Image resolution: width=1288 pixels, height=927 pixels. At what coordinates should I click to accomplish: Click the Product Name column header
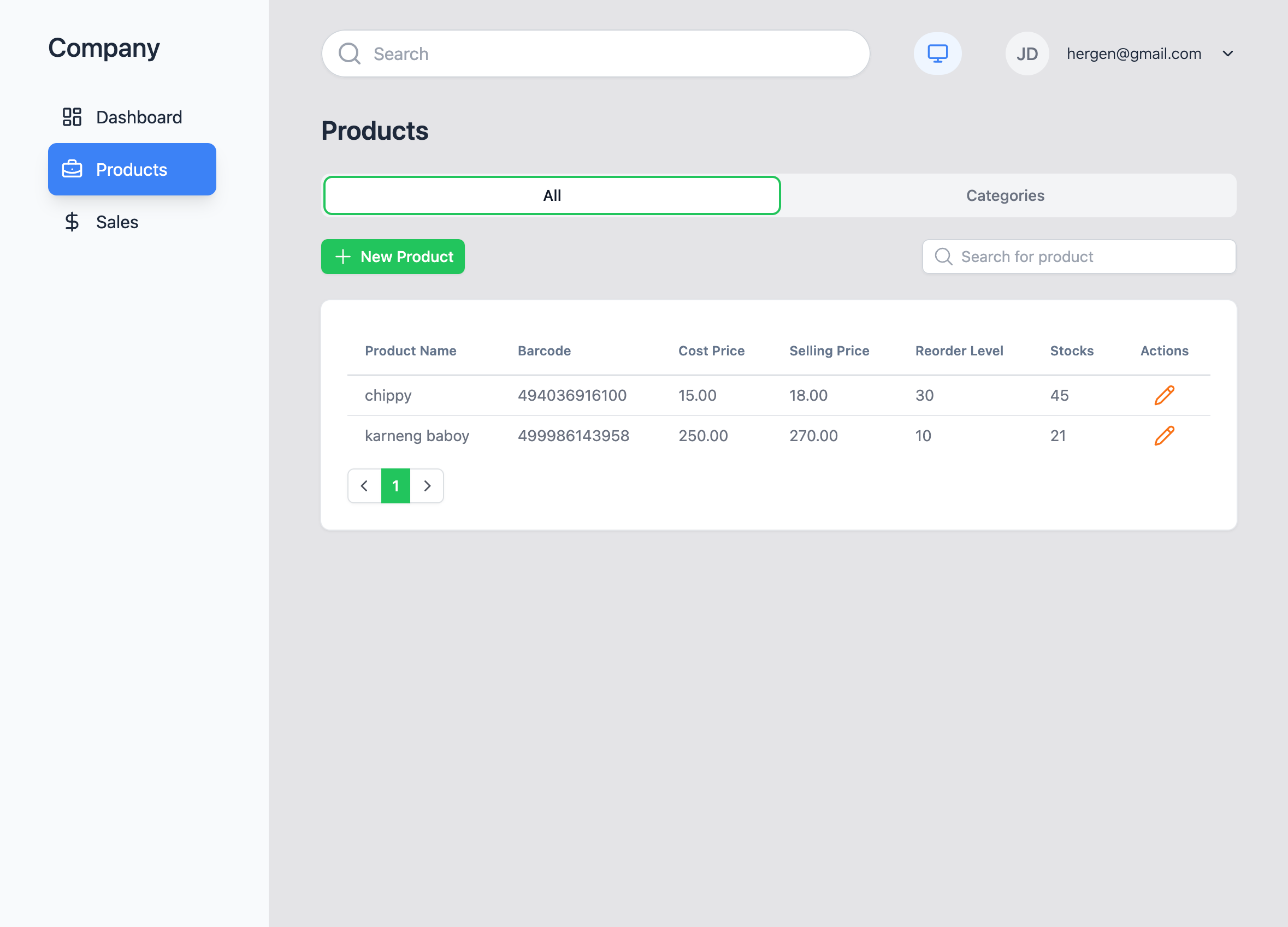410,351
